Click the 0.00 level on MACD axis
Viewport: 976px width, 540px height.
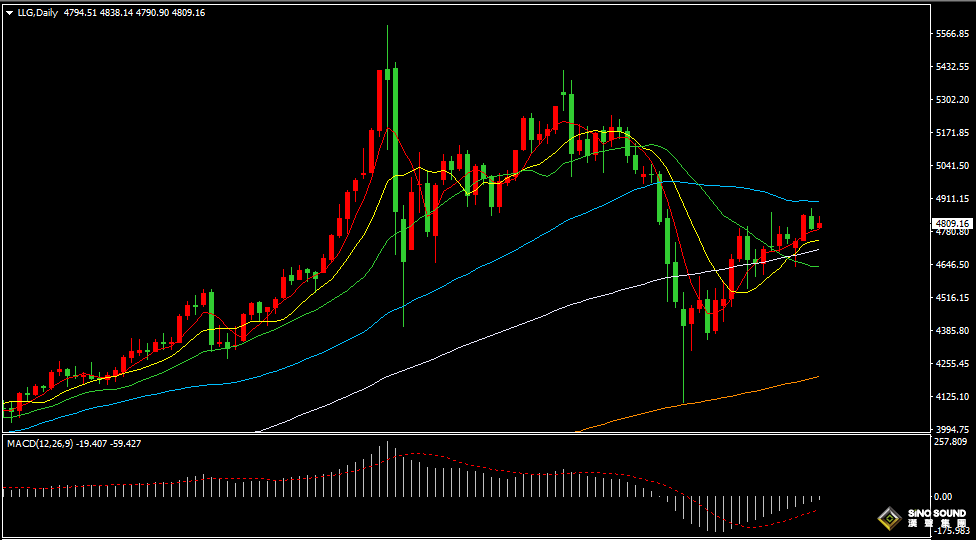click(x=942, y=496)
